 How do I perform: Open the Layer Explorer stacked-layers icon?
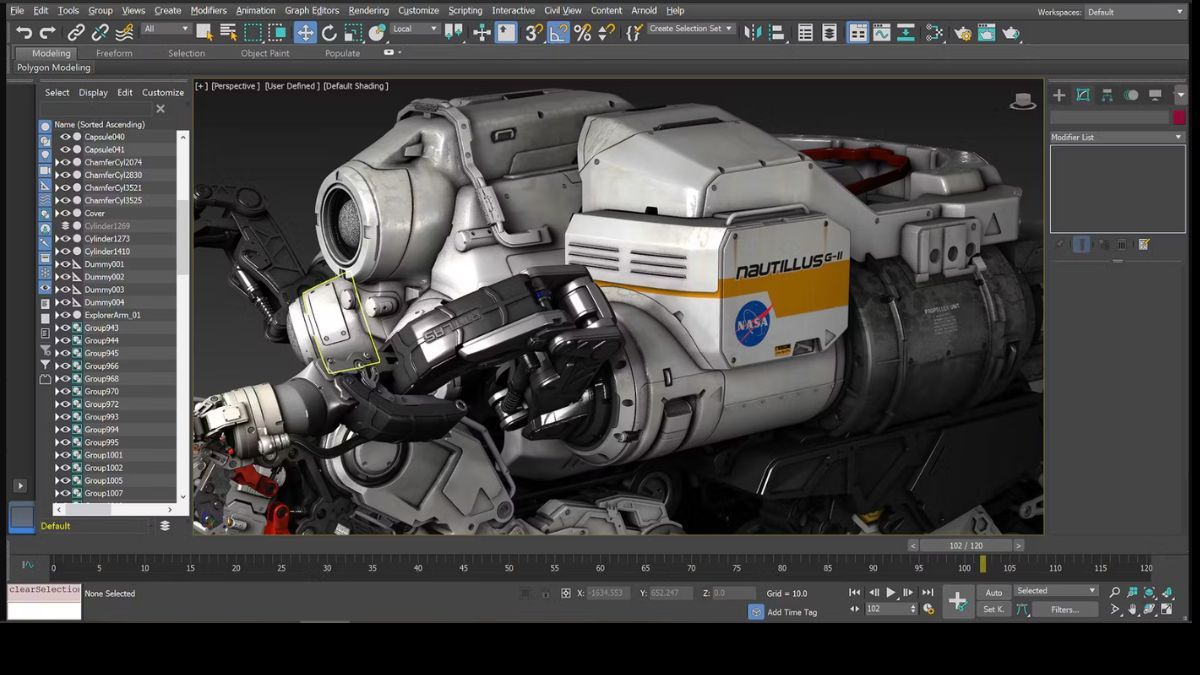pyautogui.click(x=829, y=33)
